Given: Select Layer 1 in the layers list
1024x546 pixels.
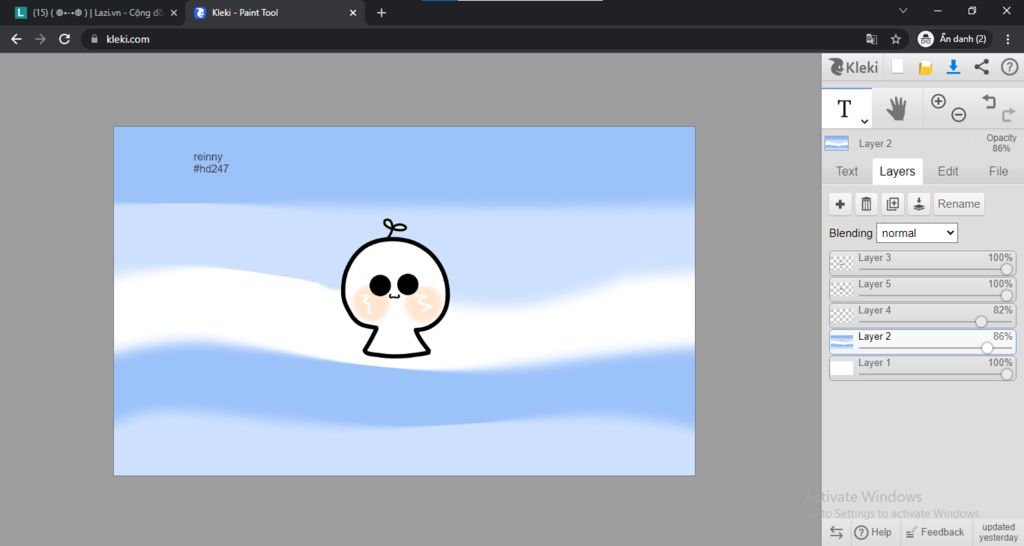Looking at the screenshot, I should pyautogui.click(x=922, y=368).
